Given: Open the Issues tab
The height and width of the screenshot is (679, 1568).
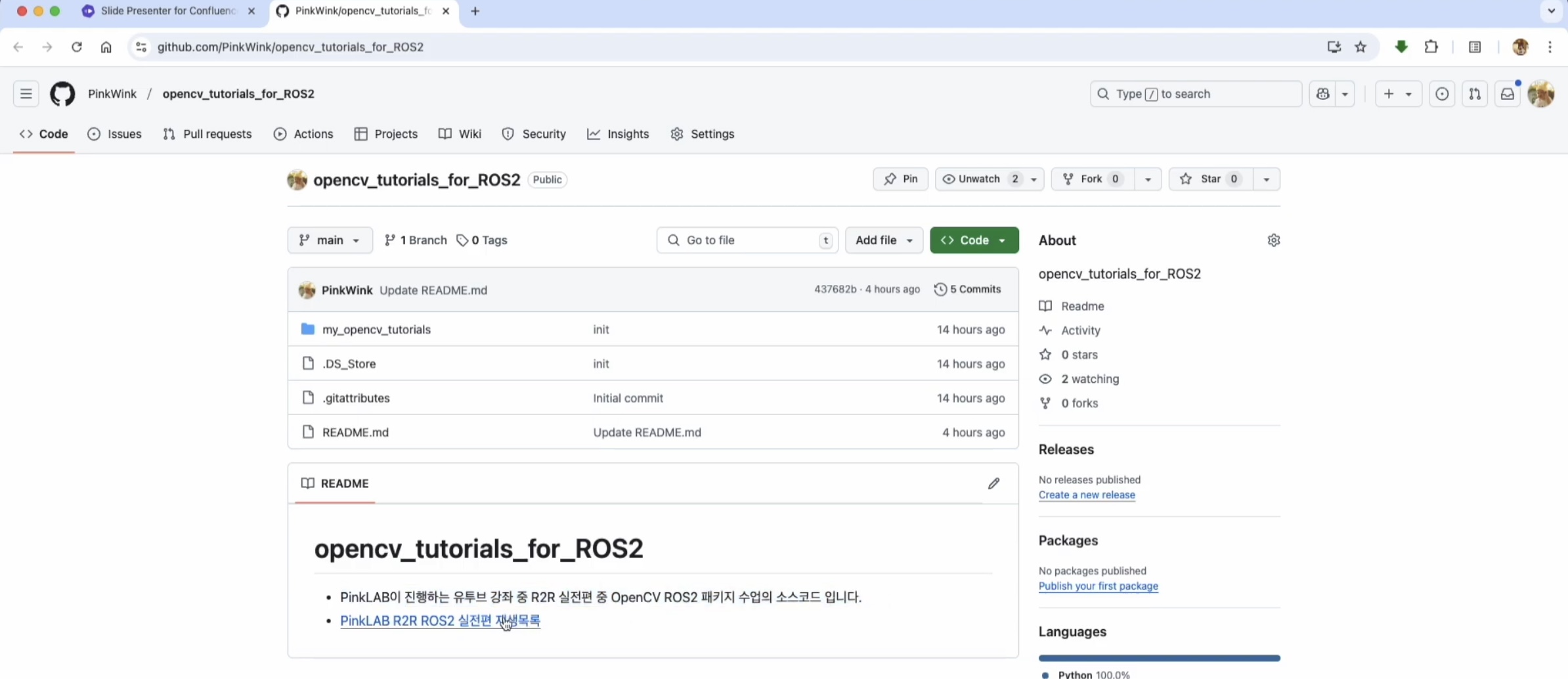Looking at the screenshot, I should [115, 134].
